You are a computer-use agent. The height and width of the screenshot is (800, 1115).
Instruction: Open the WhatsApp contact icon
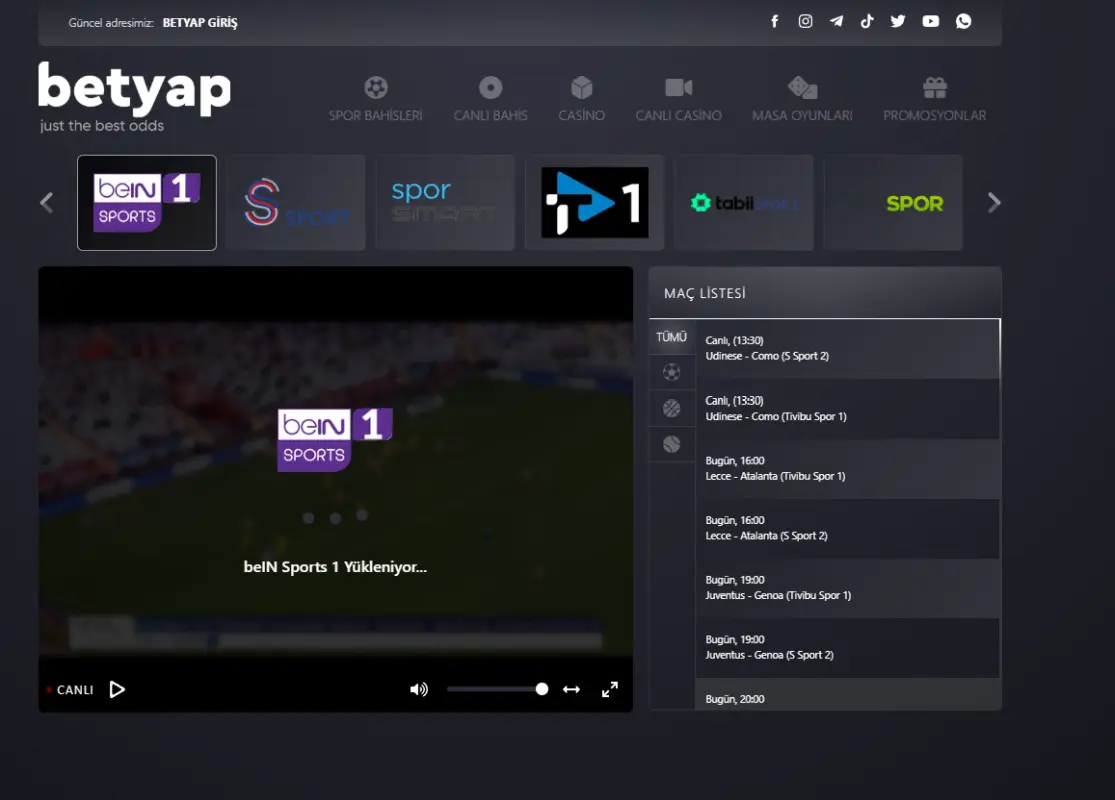point(962,20)
